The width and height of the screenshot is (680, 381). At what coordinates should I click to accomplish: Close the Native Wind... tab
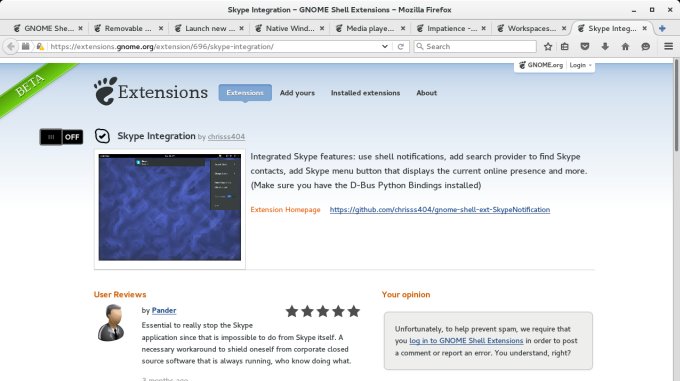(322, 29)
